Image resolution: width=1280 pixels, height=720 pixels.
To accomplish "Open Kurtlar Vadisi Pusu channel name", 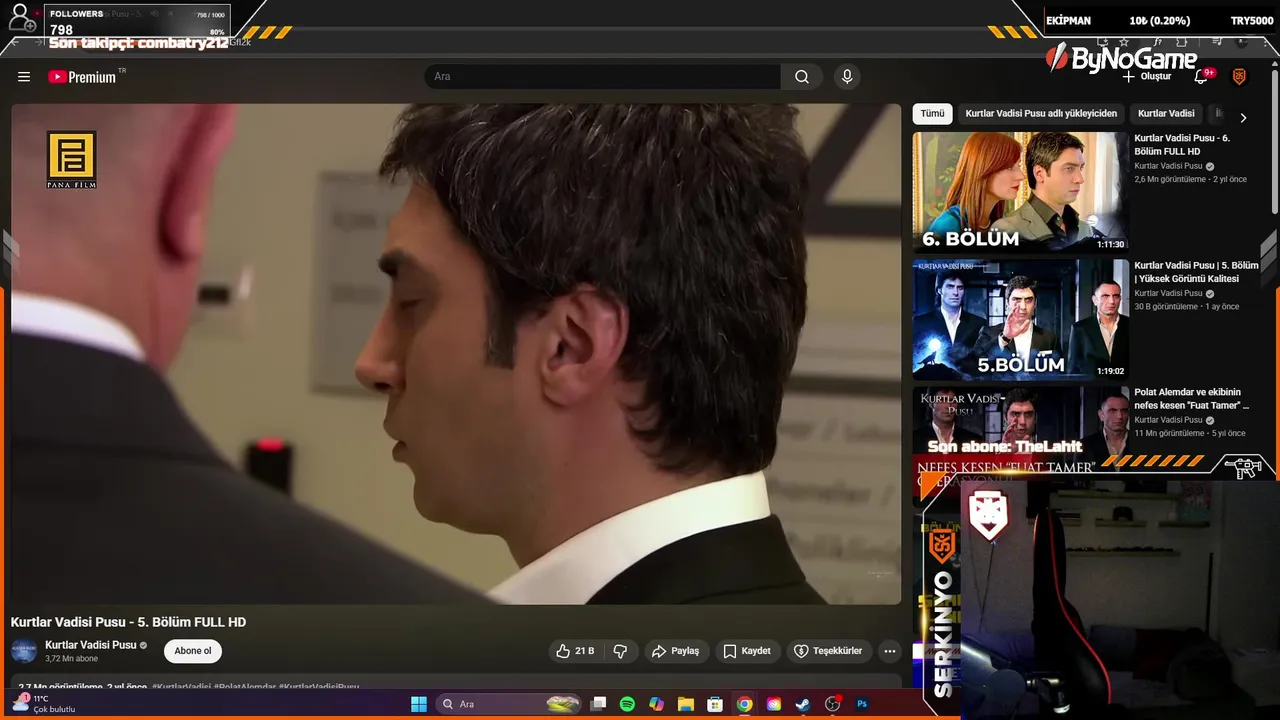I will tap(90, 645).
